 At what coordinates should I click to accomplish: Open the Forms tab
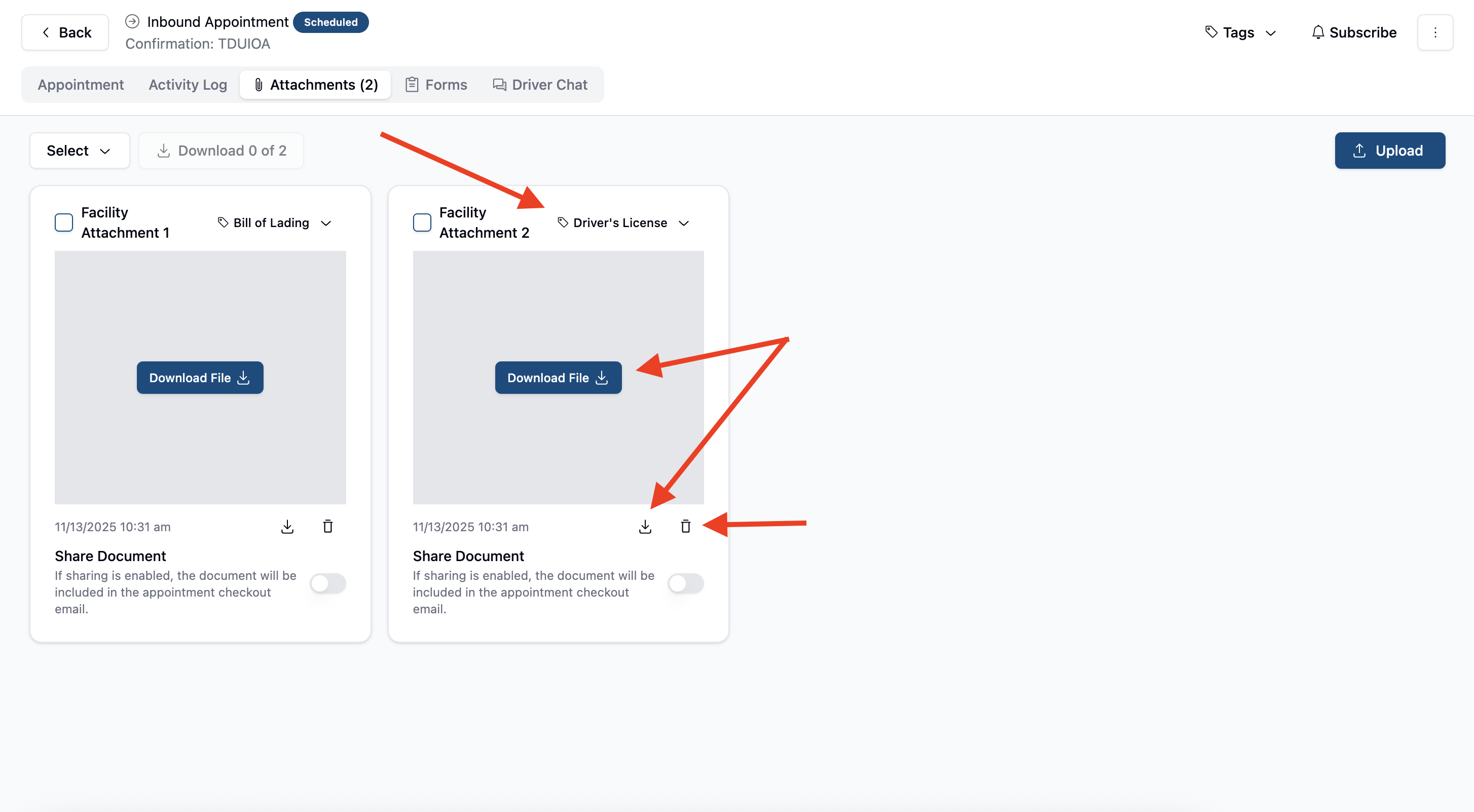point(436,85)
